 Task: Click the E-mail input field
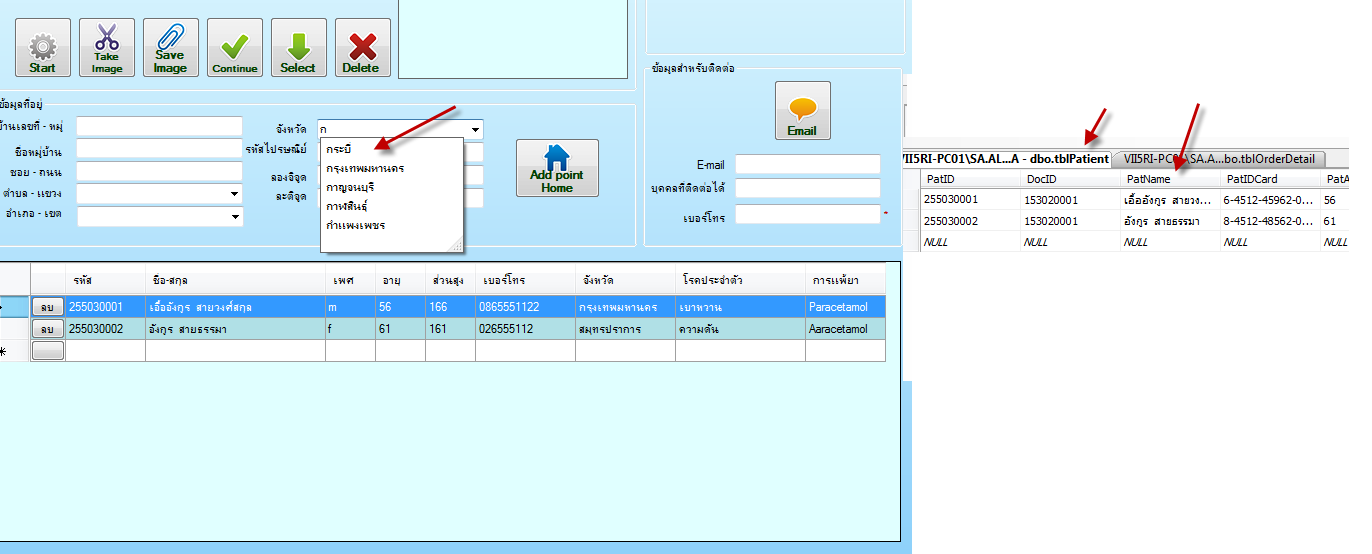[807, 164]
